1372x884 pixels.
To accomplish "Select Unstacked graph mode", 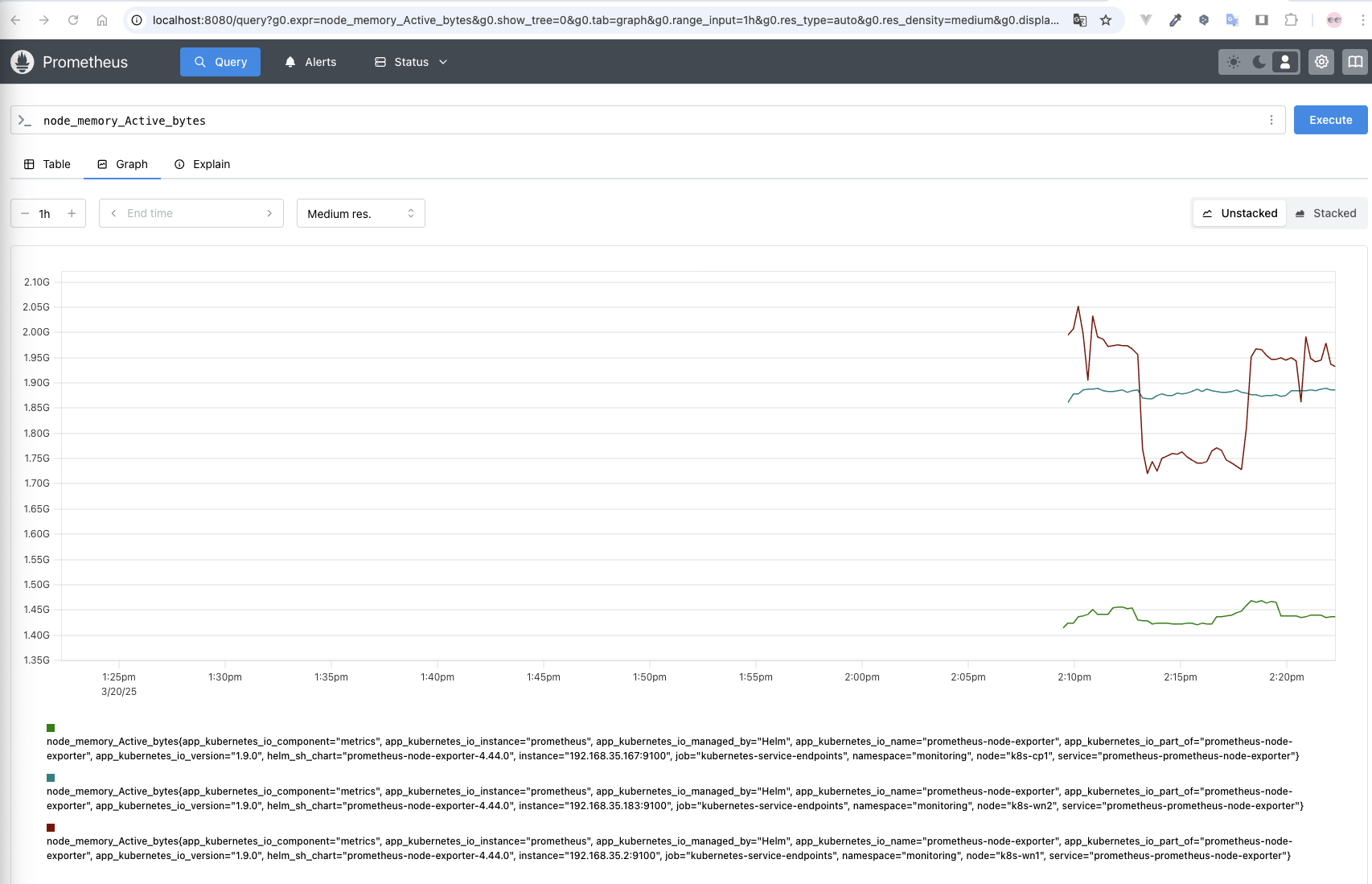I will [x=1239, y=213].
